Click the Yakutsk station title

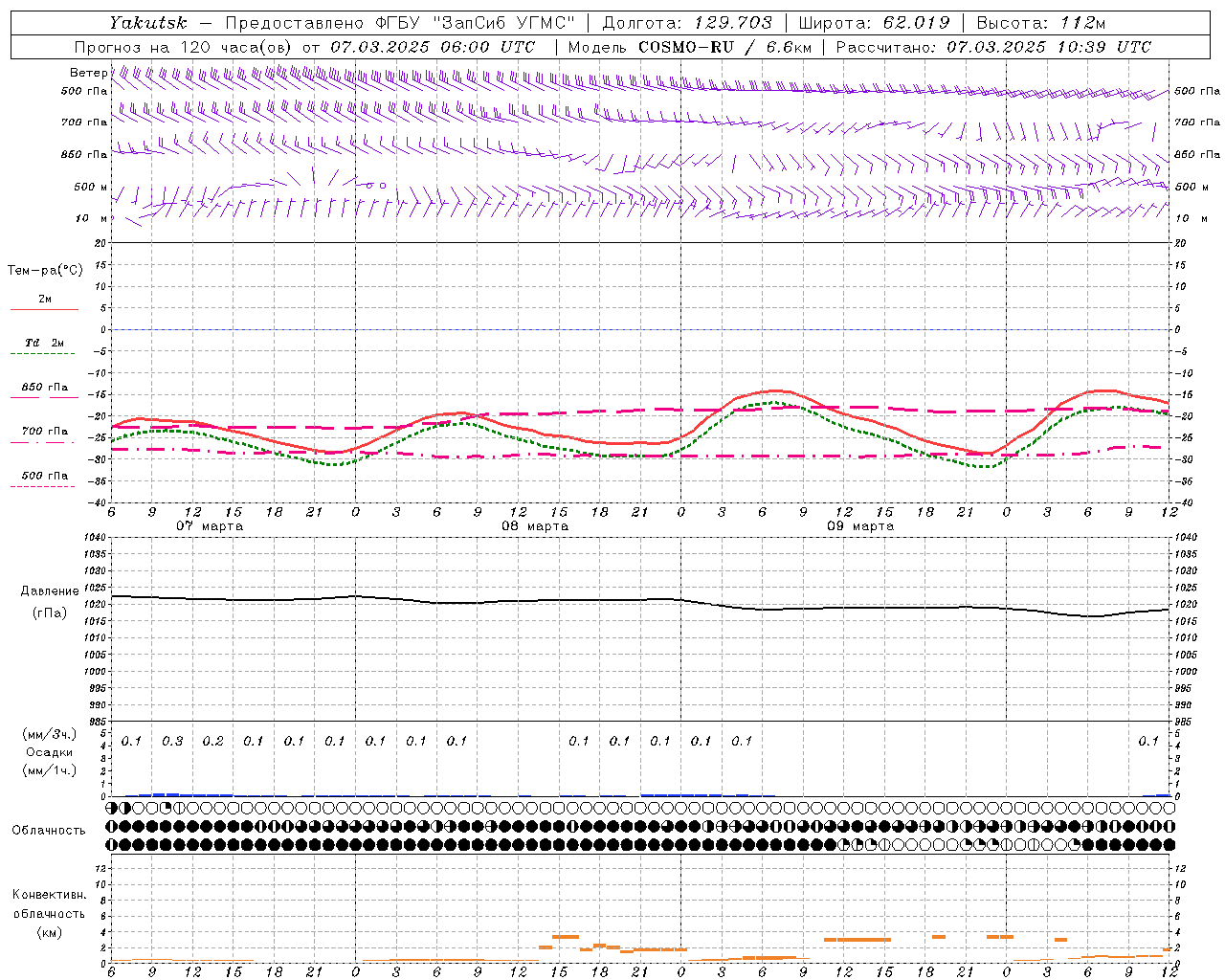pos(148,22)
